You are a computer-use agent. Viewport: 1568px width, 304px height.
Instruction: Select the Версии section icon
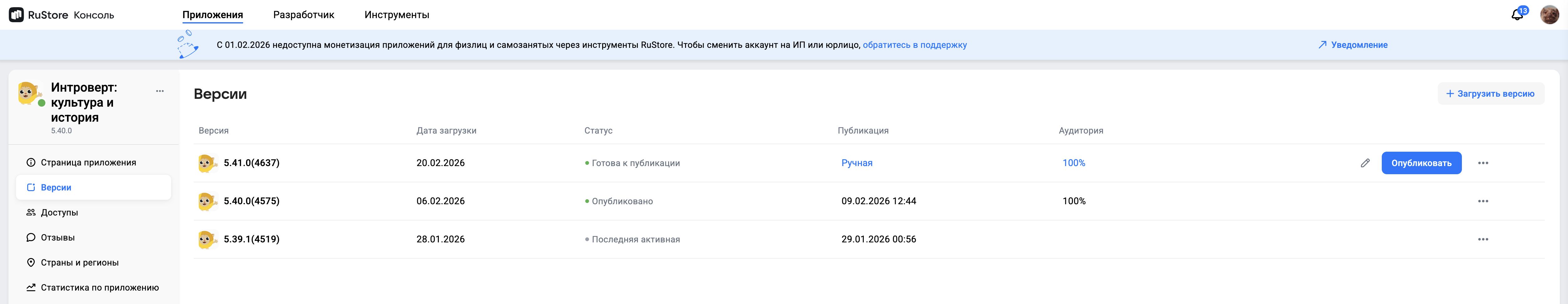(x=31, y=187)
